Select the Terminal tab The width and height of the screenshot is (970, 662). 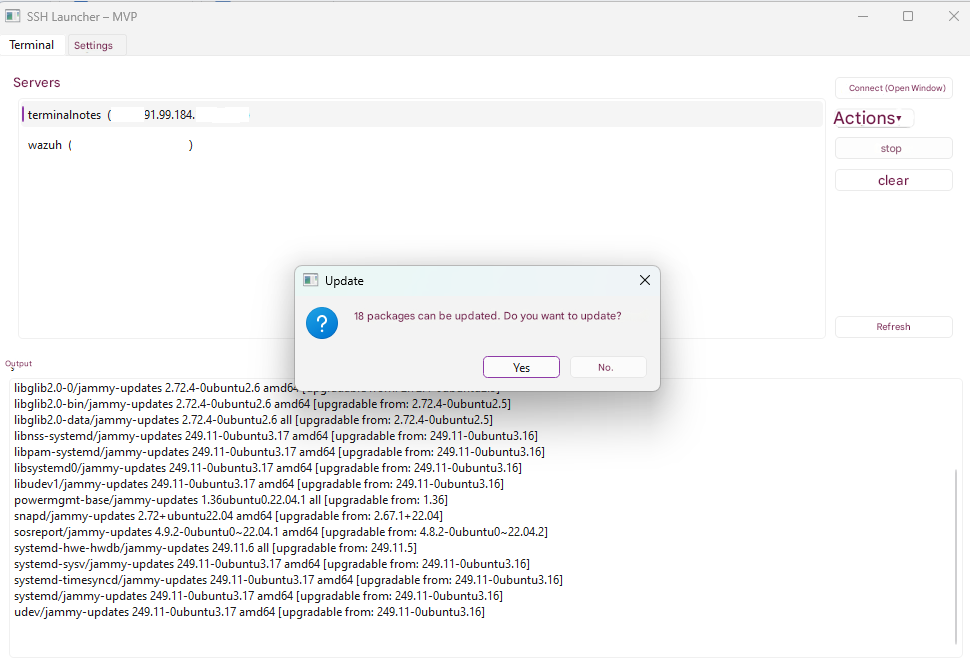coord(32,45)
